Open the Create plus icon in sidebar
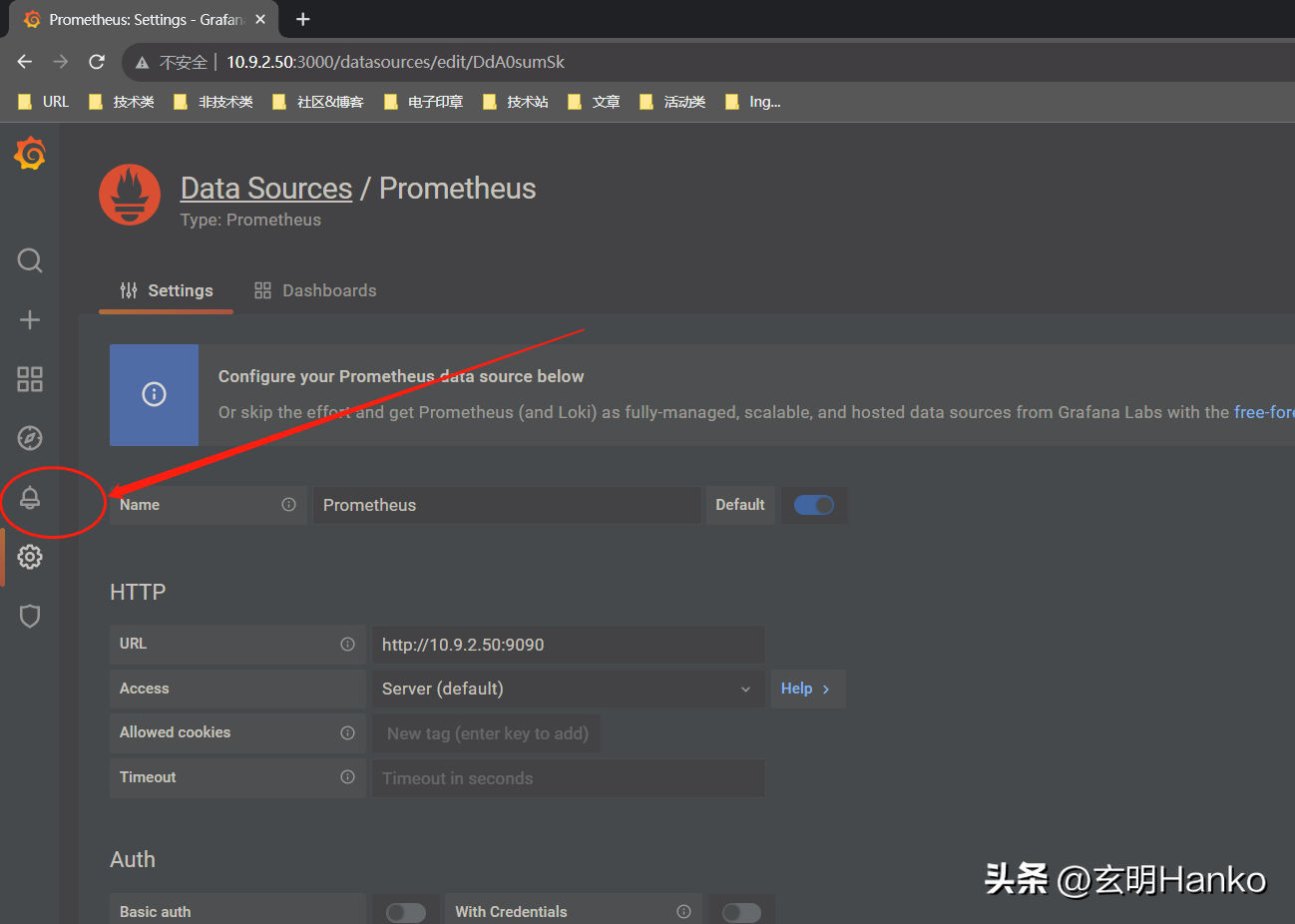The image size is (1295, 924). pyautogui.click(x=30, y=319)
